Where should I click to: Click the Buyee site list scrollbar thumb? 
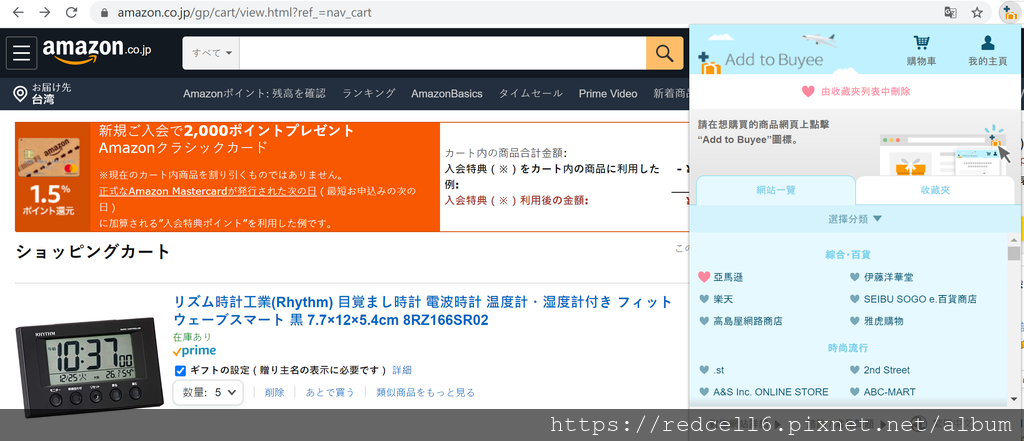(1013, 253)
